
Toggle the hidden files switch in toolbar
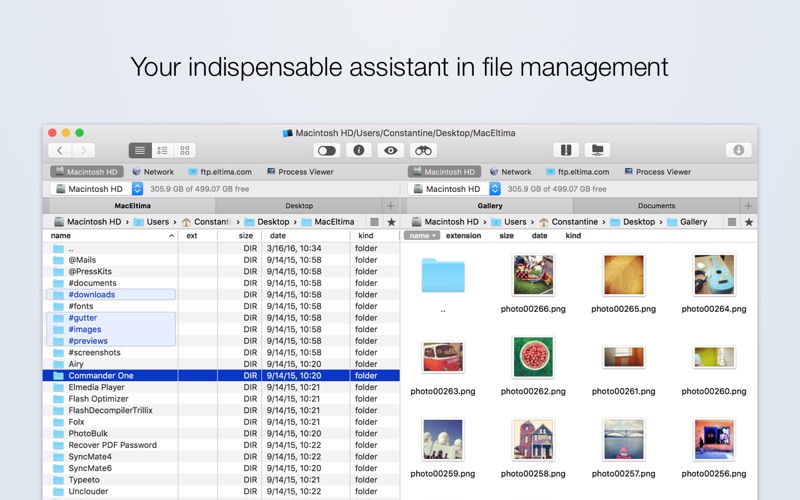(326, 150)
